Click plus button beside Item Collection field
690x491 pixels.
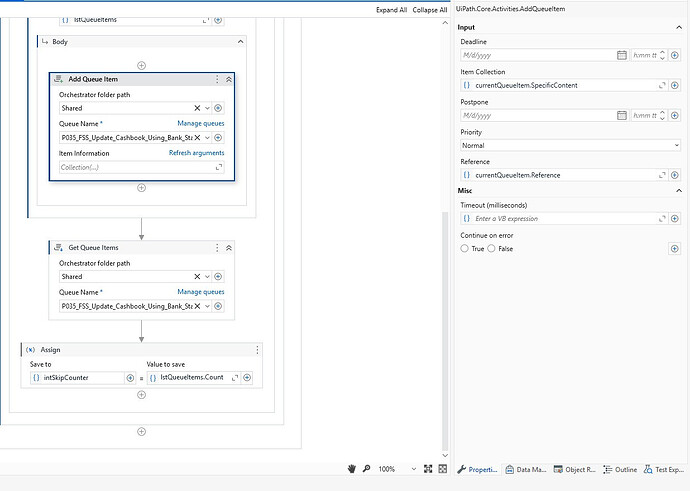tap(675, 85)
